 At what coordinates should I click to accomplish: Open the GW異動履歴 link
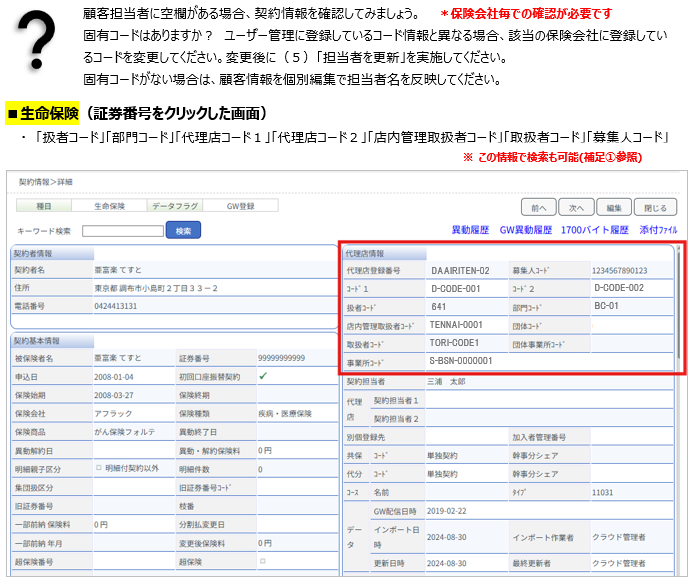click(x=526, y=230)
